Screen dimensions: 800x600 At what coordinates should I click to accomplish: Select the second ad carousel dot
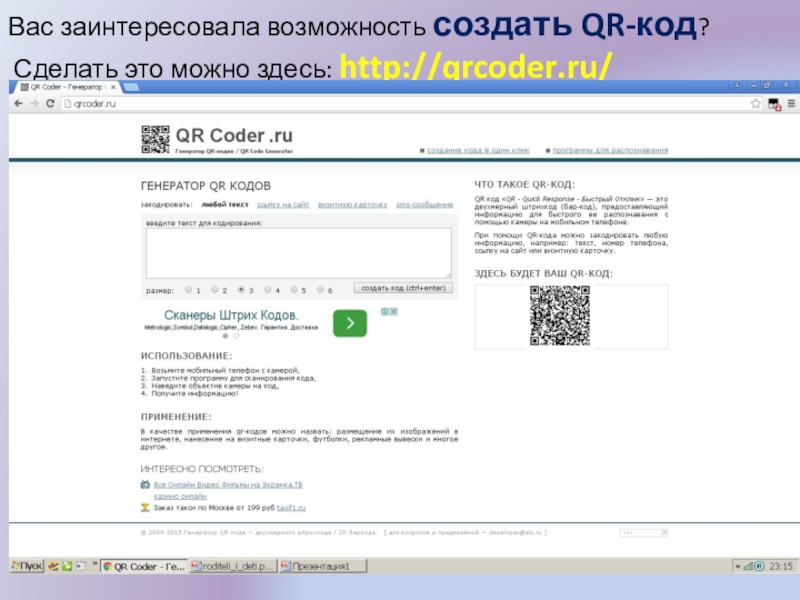[236, 336]
